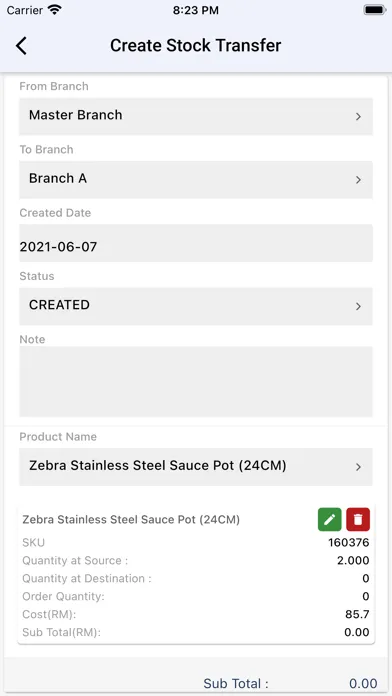This screenshot has height=696, width=392.
Task: Tap the green pencil edit icon
Action: (x=329, y=519)
